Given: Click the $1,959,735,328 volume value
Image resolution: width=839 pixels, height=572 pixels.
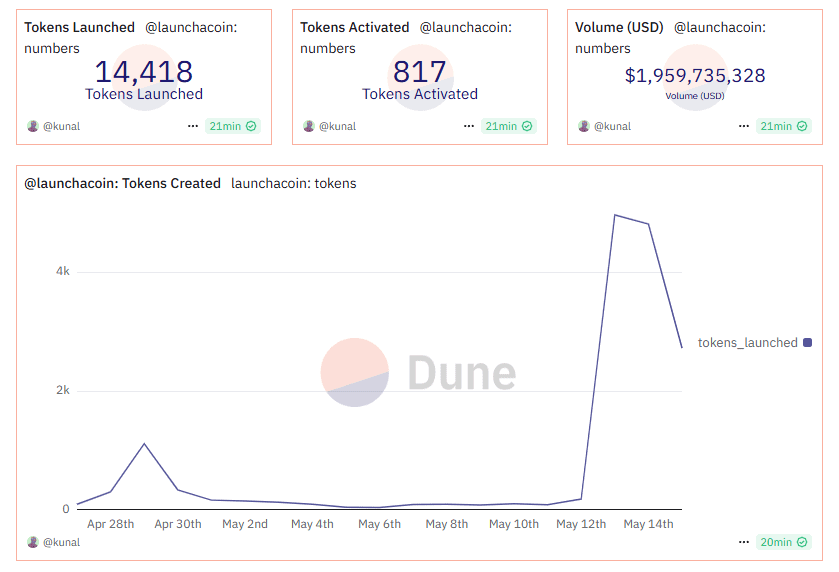Looking at the screenshot, I should 695,75.
